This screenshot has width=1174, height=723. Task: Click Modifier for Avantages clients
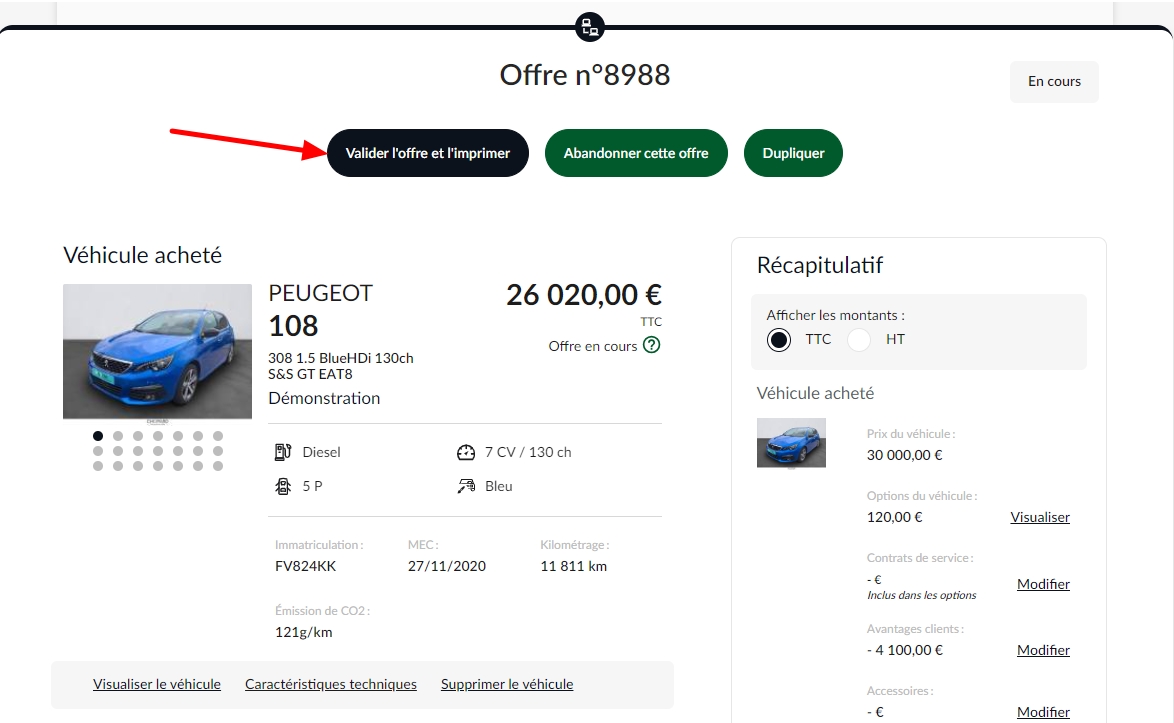point(1043,650)
